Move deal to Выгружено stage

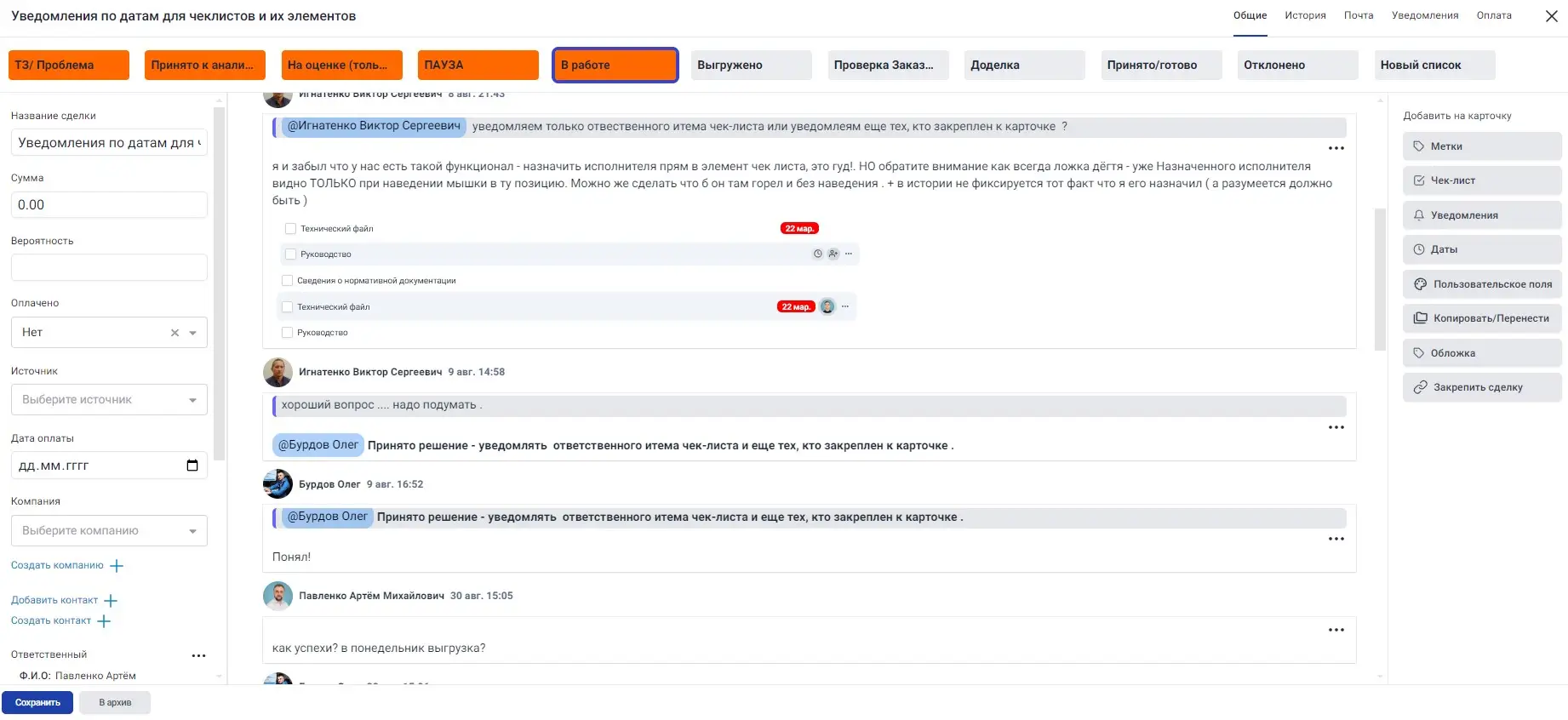[x=752, y=65]
